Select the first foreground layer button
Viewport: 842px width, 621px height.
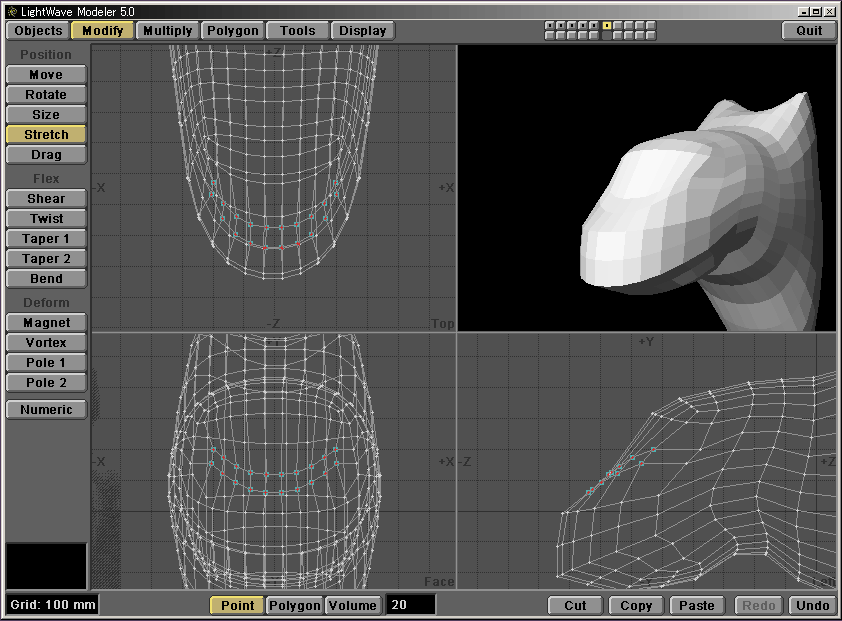click(549, 25)
